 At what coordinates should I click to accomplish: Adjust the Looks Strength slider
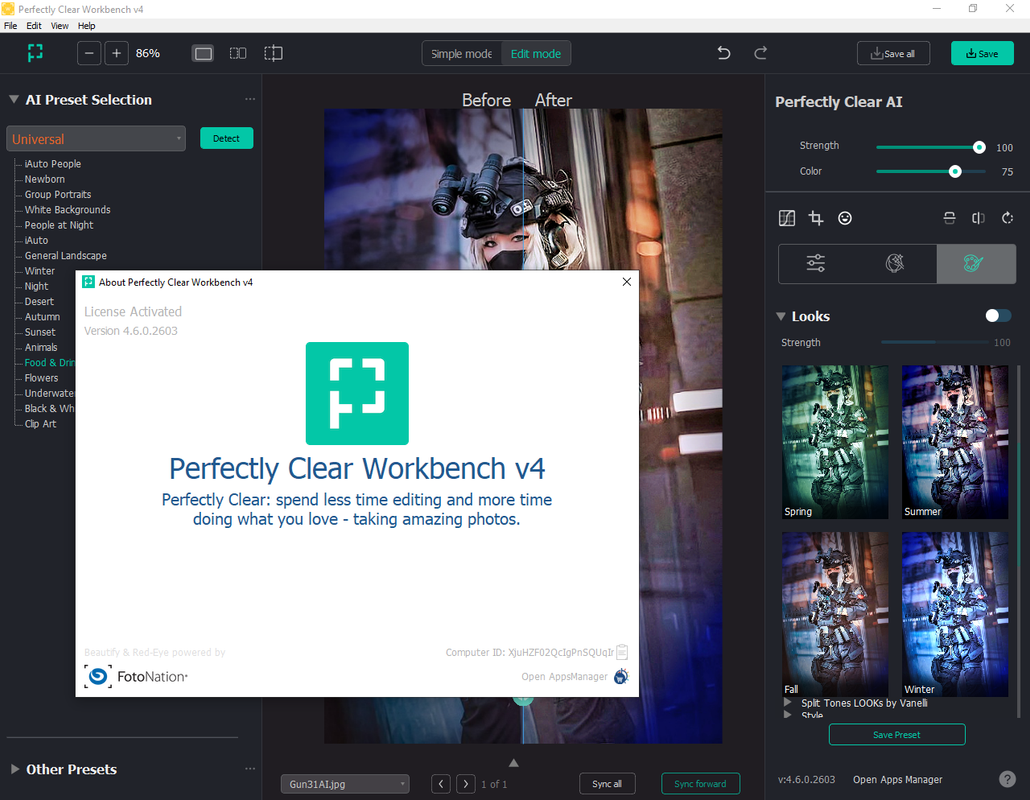[x=935, y=342]
